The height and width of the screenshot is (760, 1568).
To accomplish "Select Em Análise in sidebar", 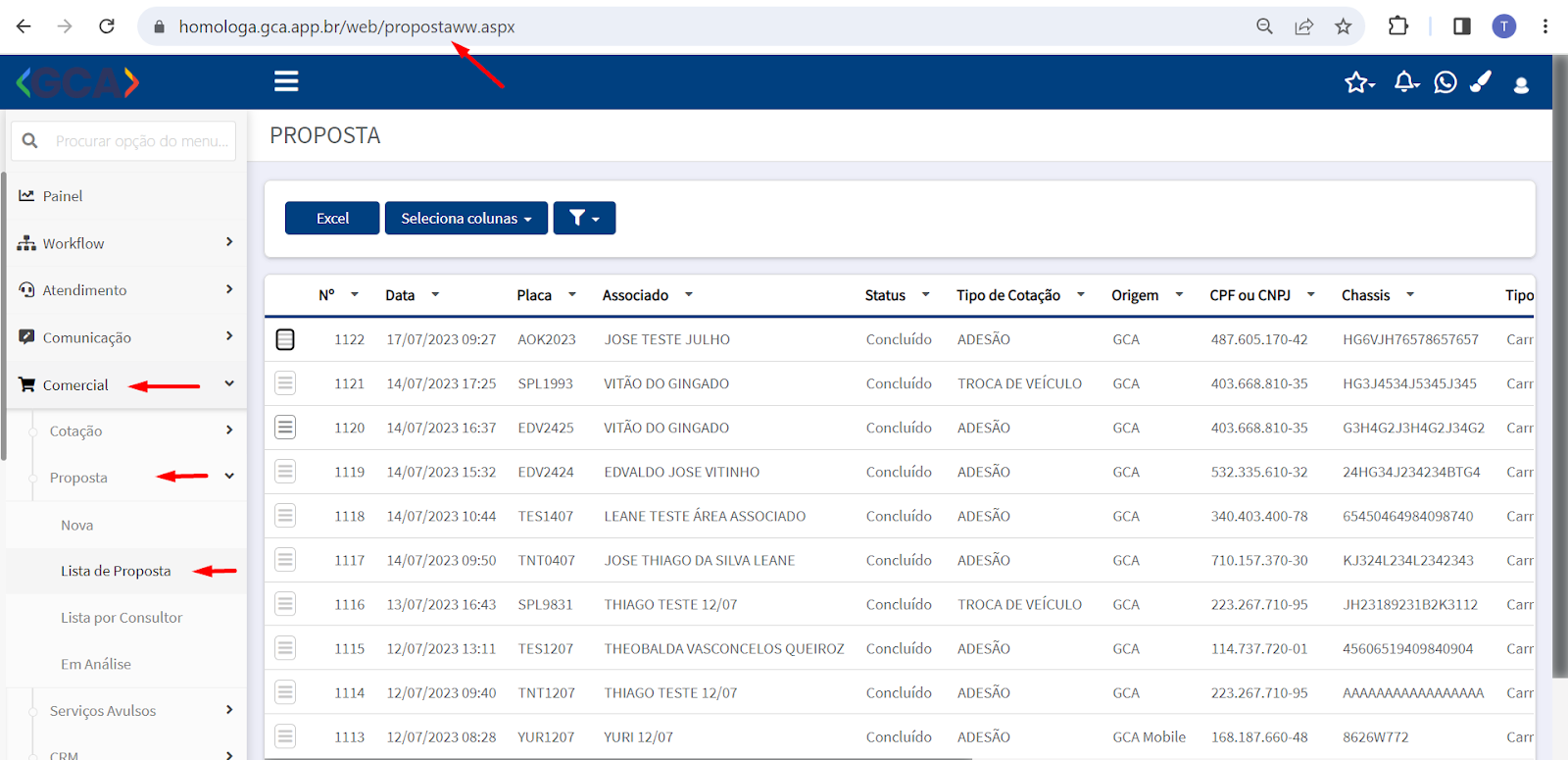I will tap(96, 664).
